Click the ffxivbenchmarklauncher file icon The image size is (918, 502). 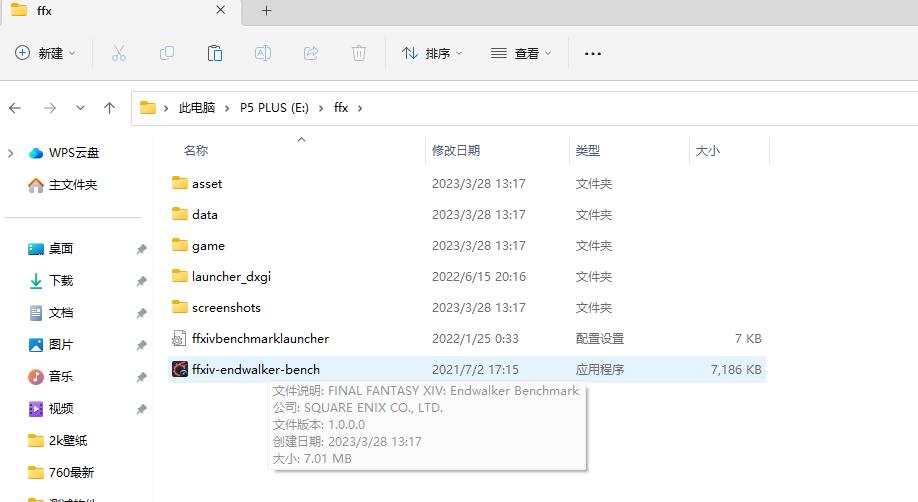tap(179, 338)
